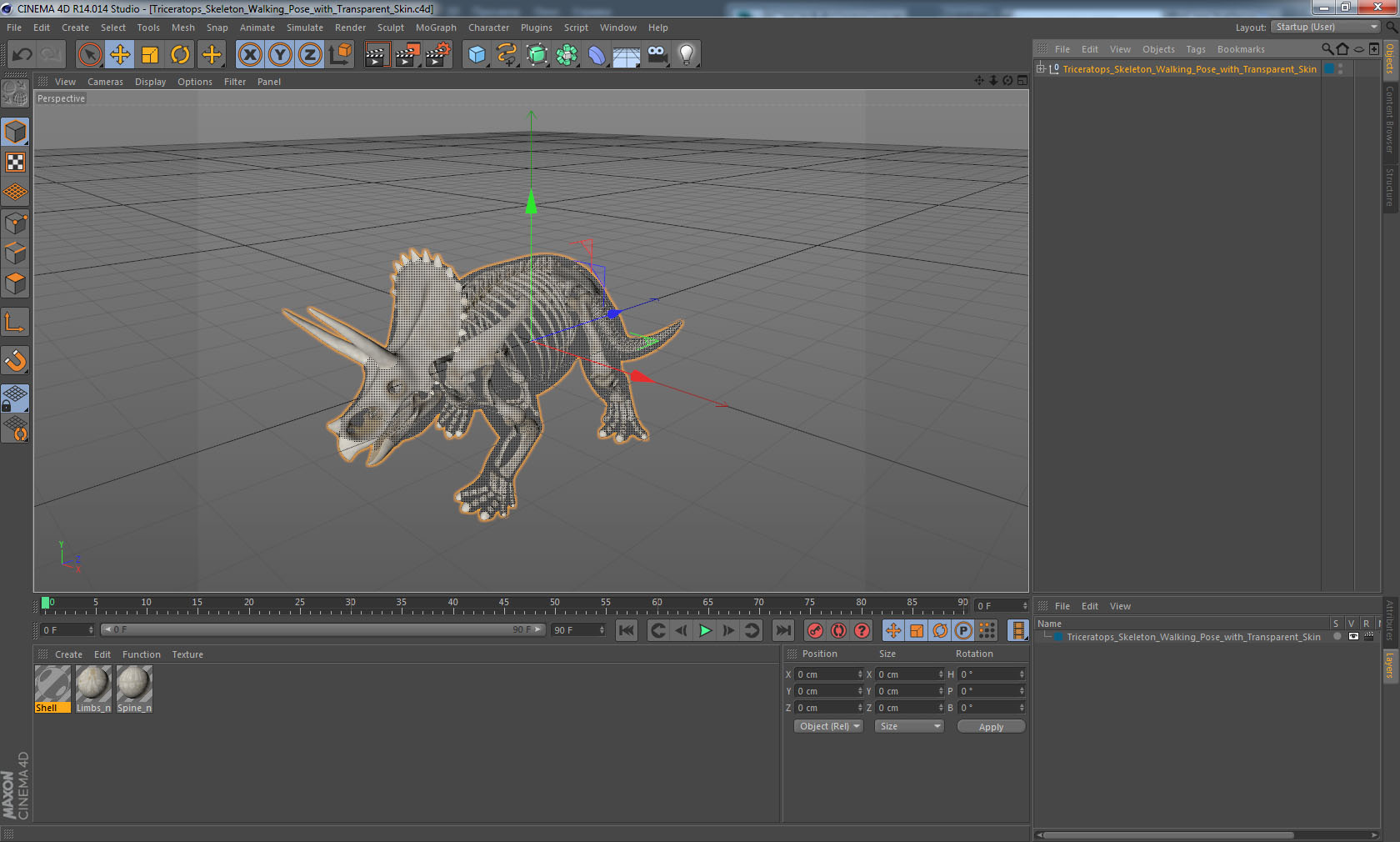The width and height of the screenshot is (1400, 842).
Task: Open the Content Browser side tab
Action: point(1390,119)
